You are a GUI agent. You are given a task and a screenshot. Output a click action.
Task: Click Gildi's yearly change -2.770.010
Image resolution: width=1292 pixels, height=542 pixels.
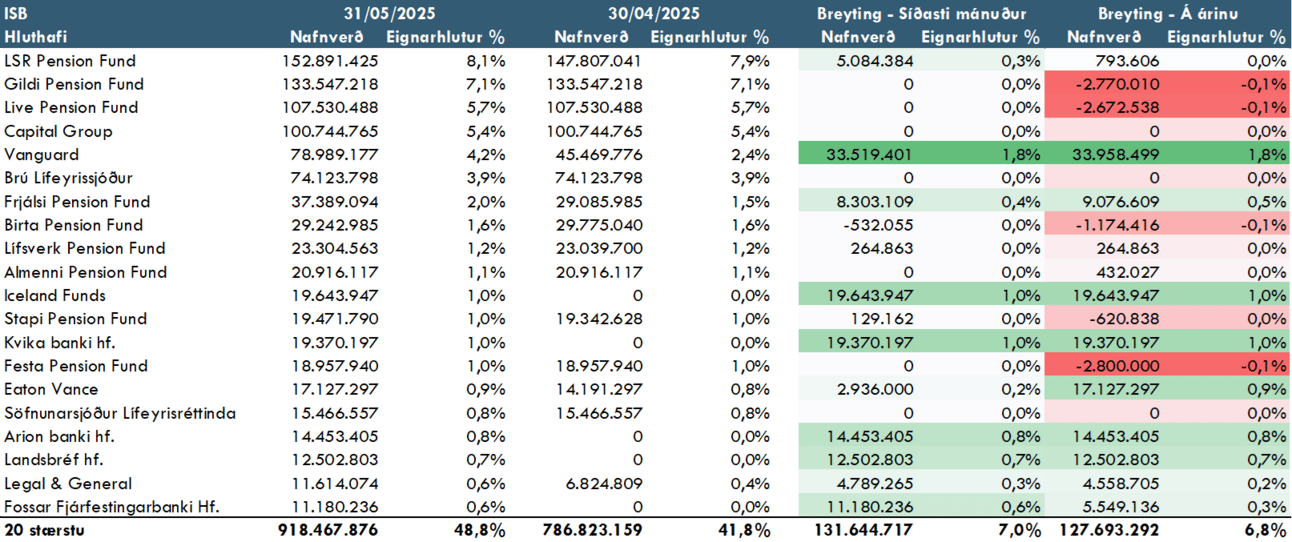click(1118, 84)
